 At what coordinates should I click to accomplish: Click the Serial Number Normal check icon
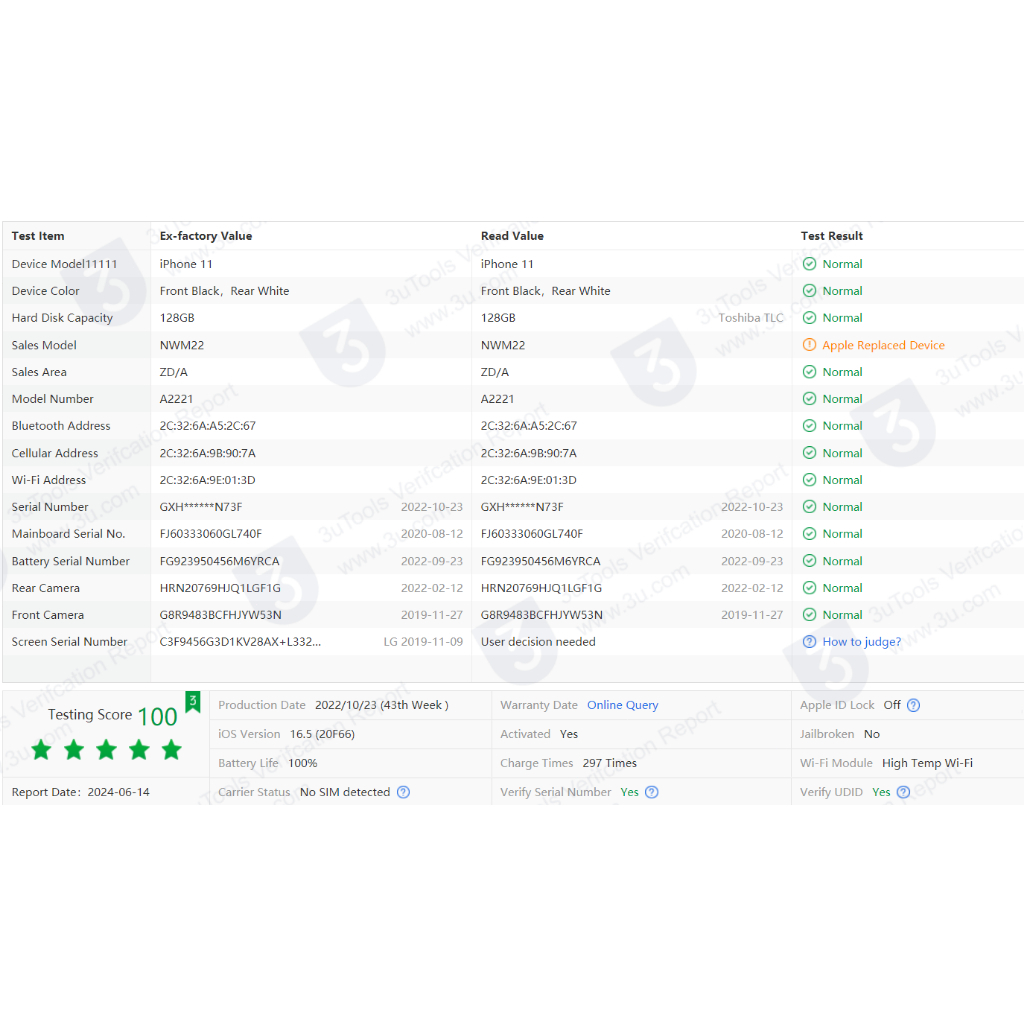click(809, 507)
